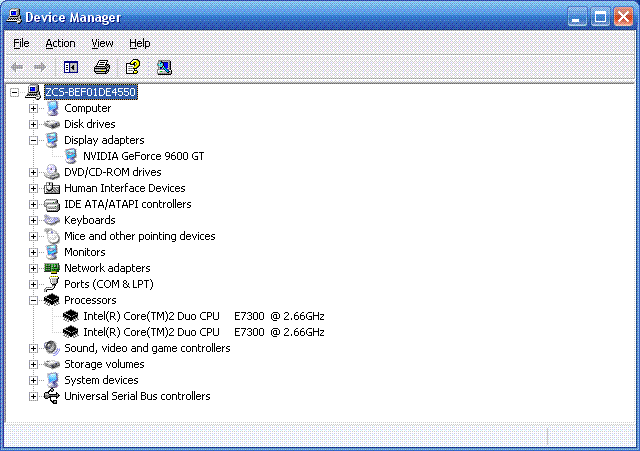Collapse the ZCS-BEF01DE4550 root node
Screen dimensions: 640x451
pyautogui.click(x=14, y=92)
